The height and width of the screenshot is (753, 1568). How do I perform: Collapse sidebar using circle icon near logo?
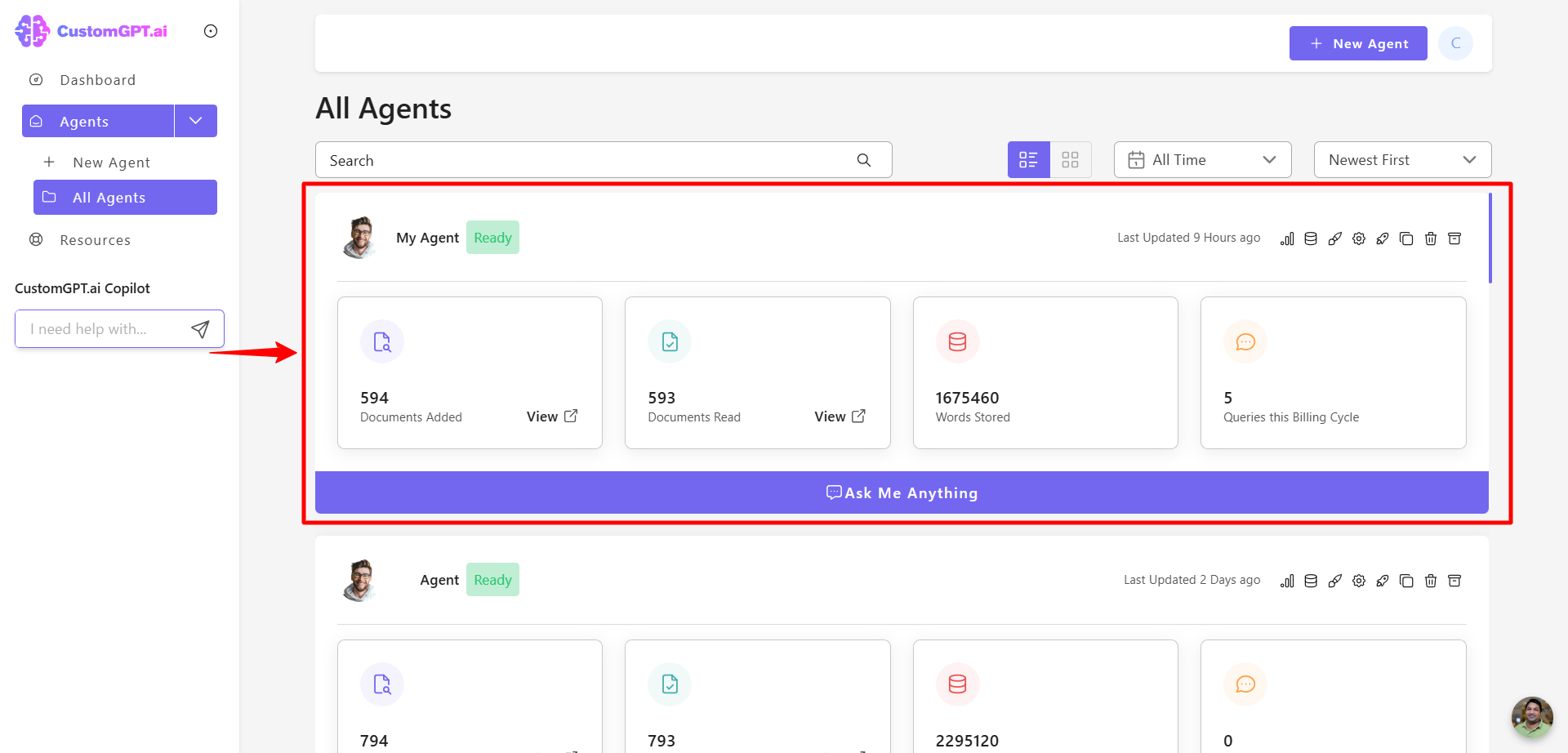pos(211,31)
